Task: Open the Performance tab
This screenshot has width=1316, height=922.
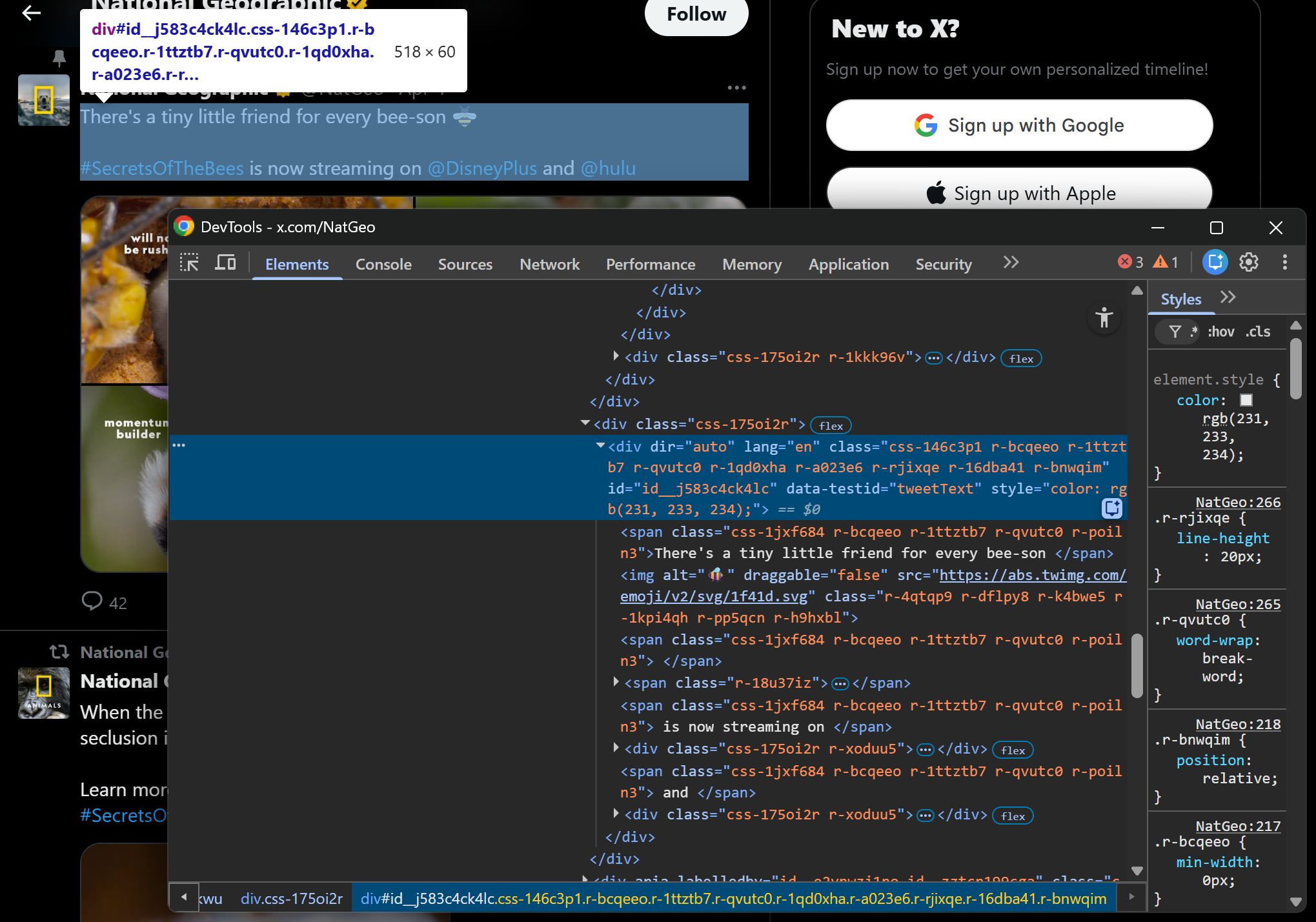Action: click(651, 264)
